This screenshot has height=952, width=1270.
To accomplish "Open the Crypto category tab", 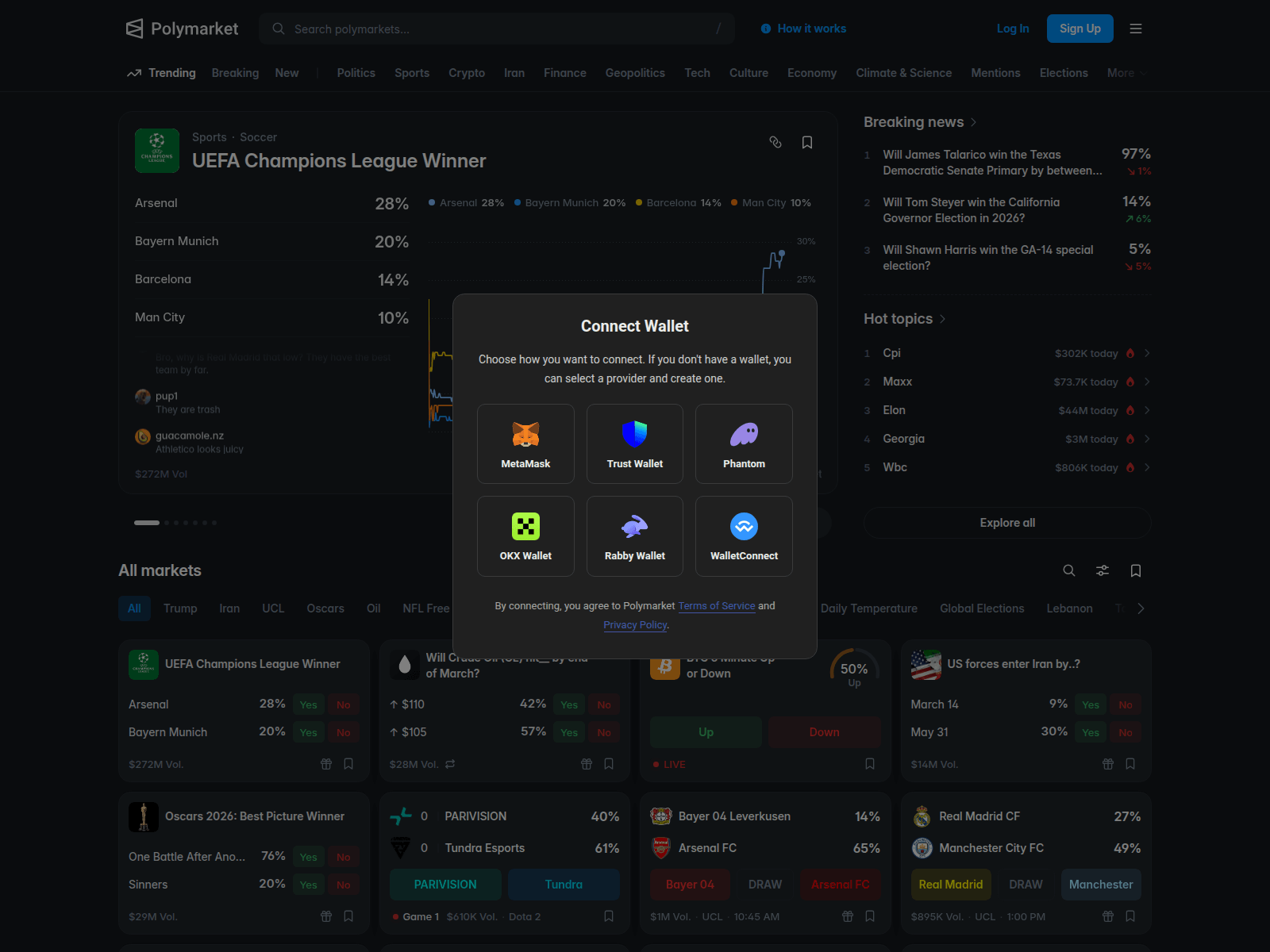I will (x=467, y=73).
